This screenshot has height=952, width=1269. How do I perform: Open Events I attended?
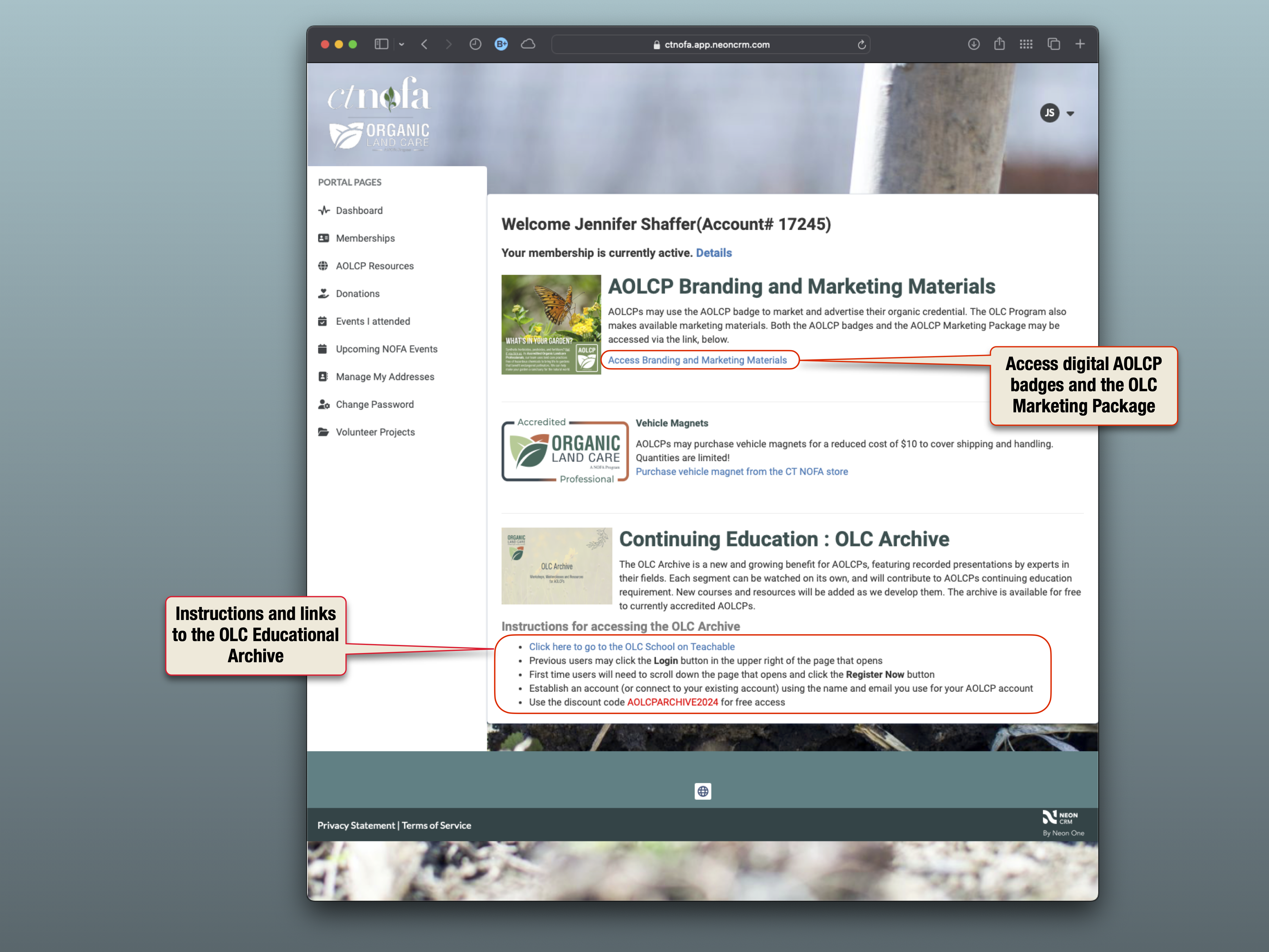point(373,321)
